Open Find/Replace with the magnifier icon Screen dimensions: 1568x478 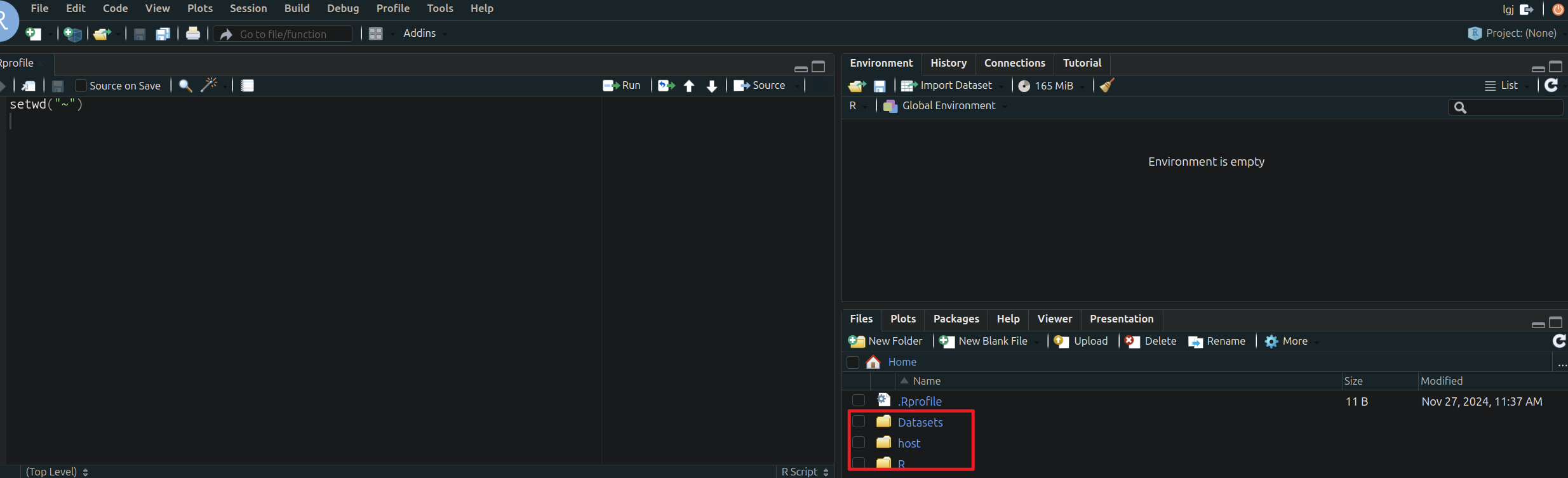(185, 86)
